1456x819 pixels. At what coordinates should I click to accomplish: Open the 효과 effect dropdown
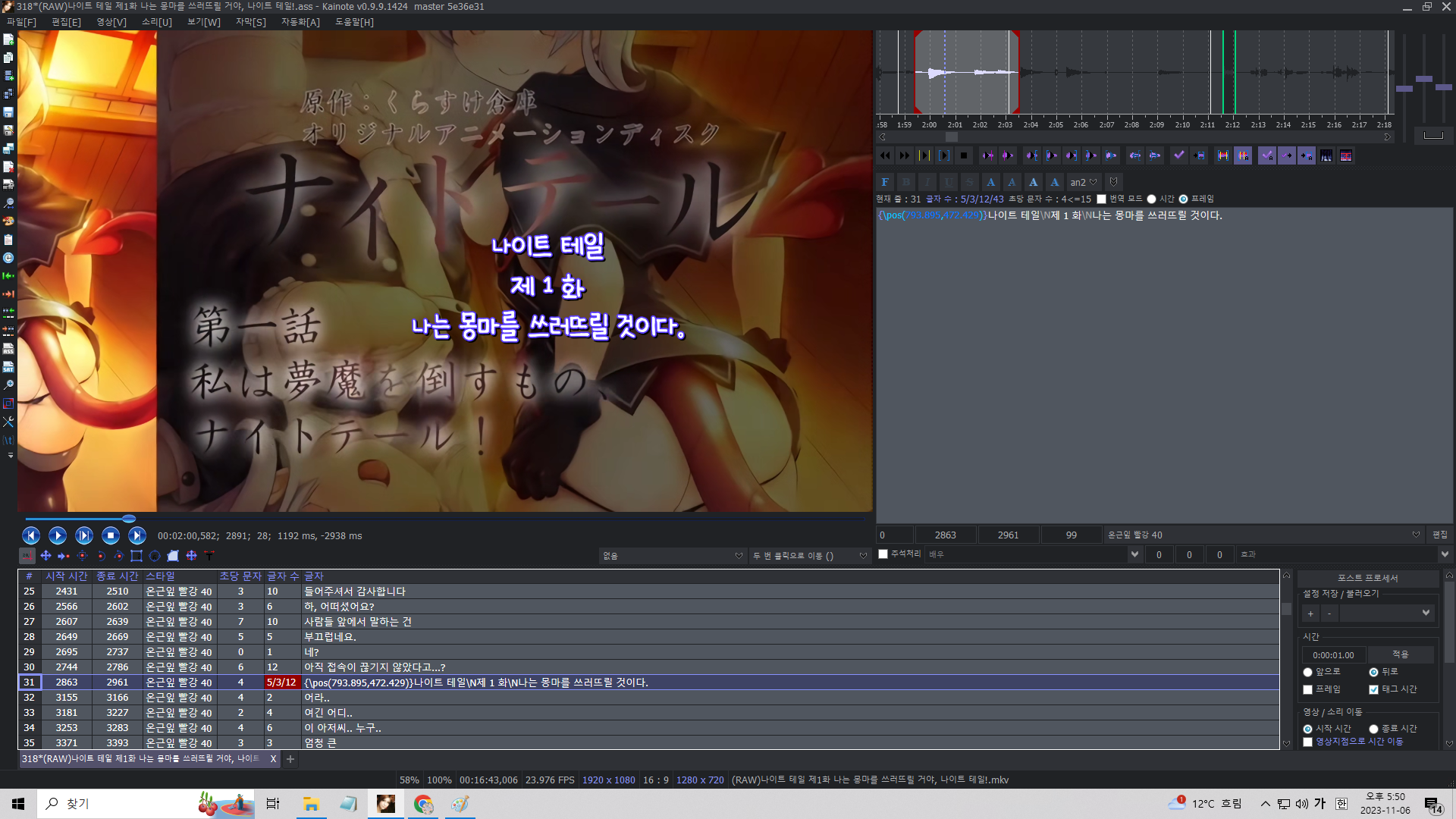click(1345, 554)
